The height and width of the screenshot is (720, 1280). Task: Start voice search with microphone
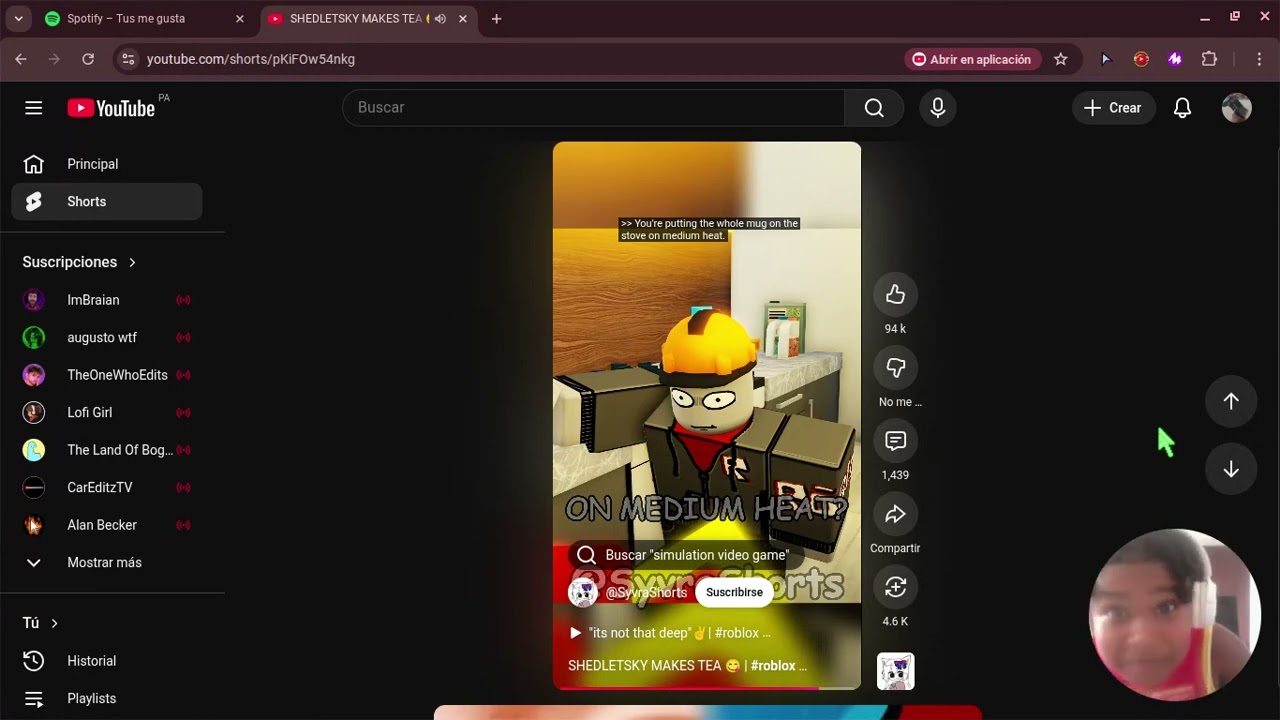(x=938, y=108)
